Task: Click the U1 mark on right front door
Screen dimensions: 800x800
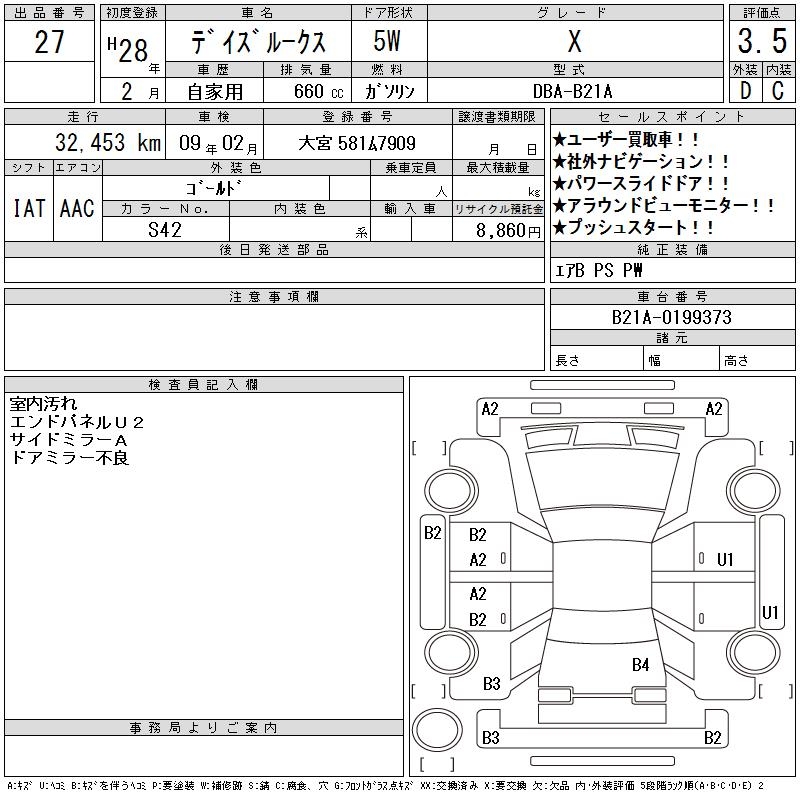Action: coord(725,560)
